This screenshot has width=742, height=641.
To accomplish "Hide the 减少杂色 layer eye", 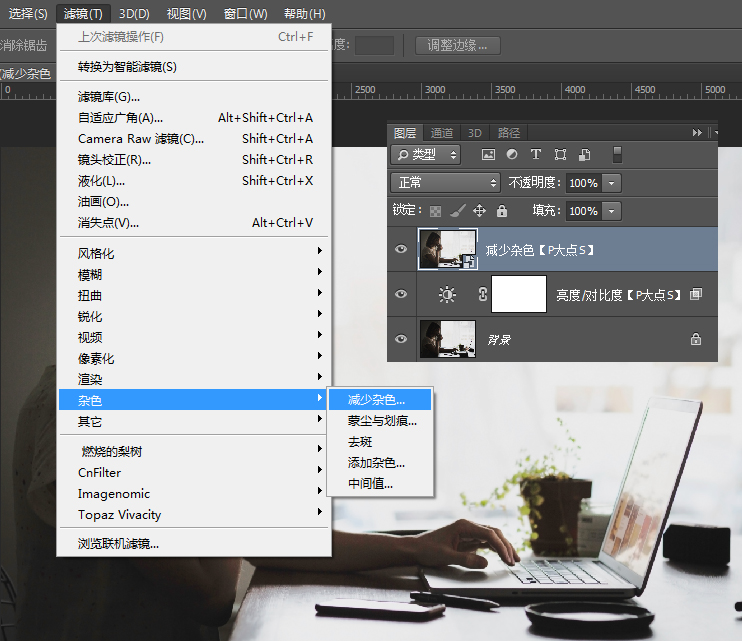I will (401, 249).
